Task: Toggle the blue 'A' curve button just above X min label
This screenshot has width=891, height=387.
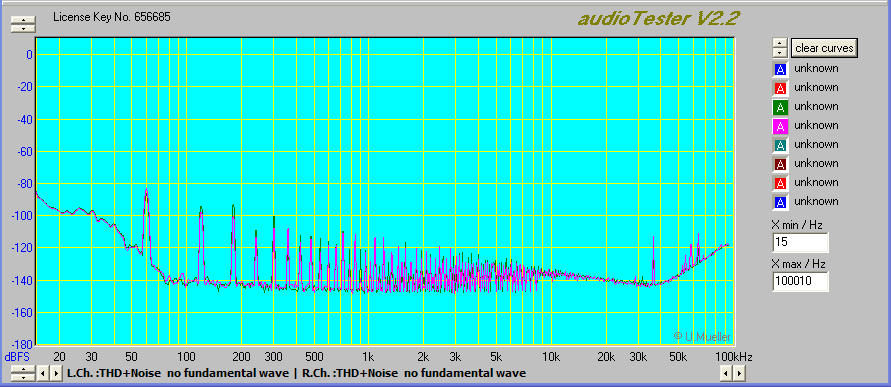Action: click(781, 202)
